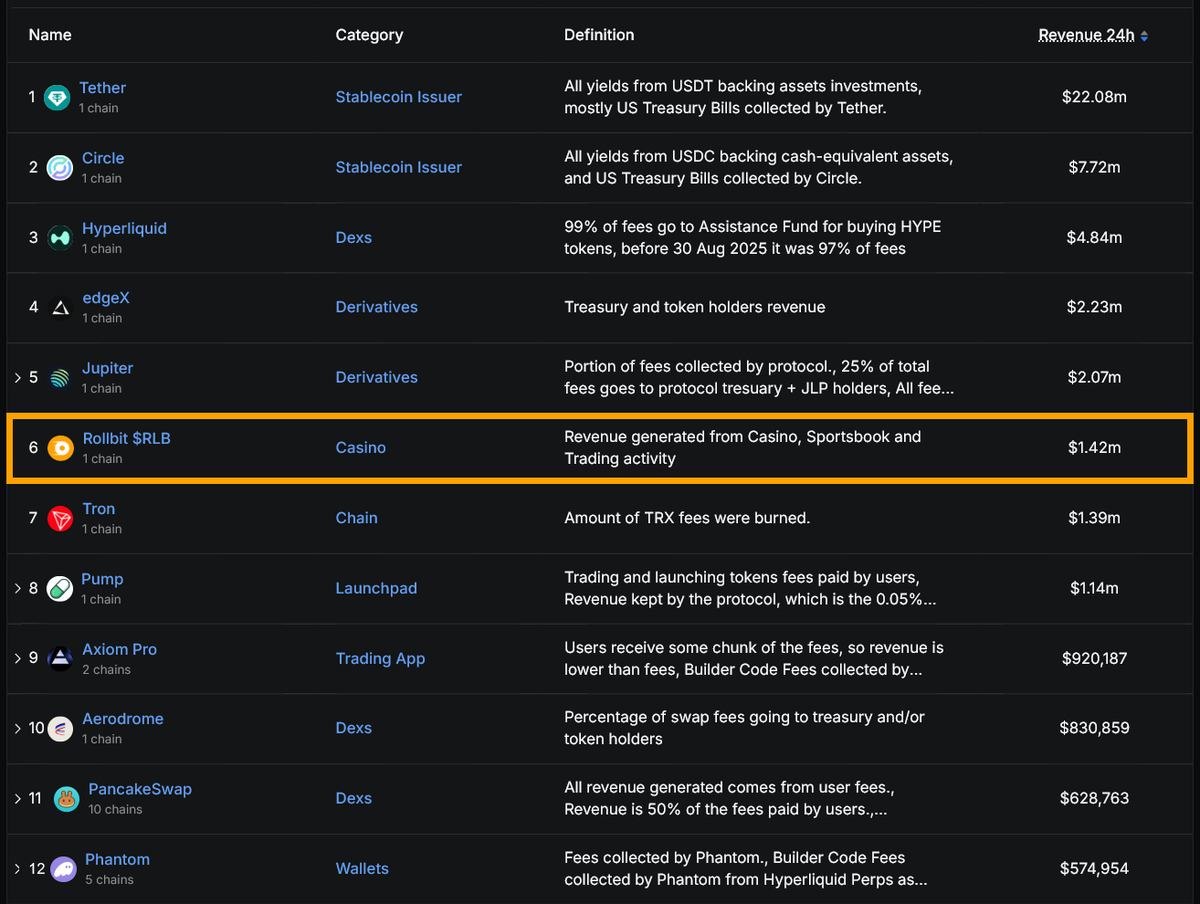Click Aerodrome revenue value $830,859
The height and width of the screenshot is (904, 1200).
(1094, 728)
